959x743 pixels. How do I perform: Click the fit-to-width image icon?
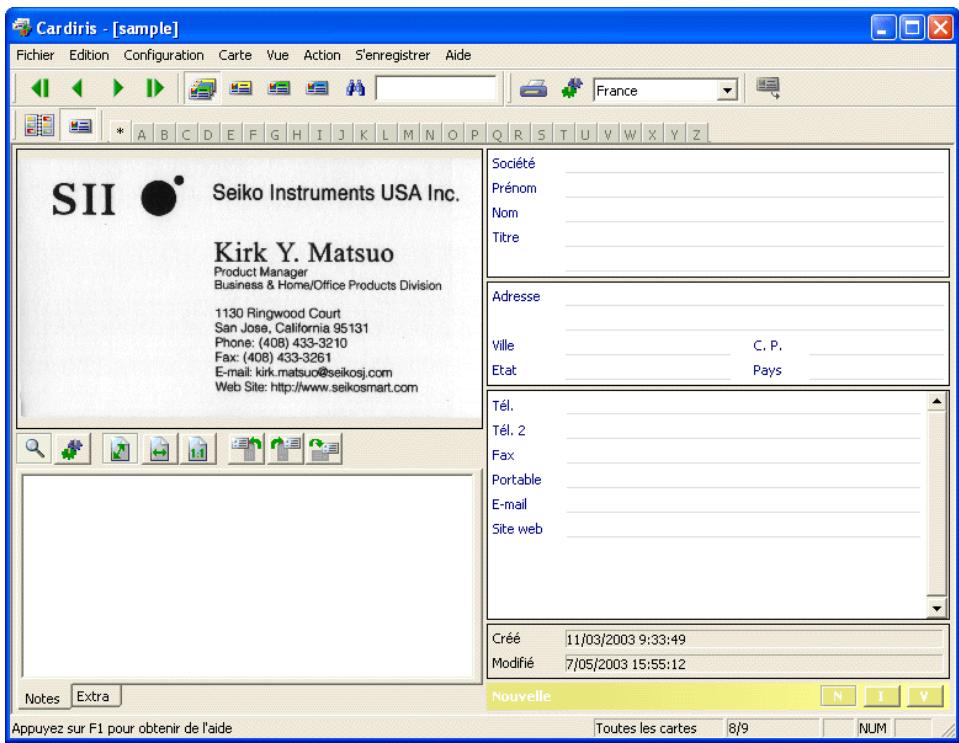(160, 449)
